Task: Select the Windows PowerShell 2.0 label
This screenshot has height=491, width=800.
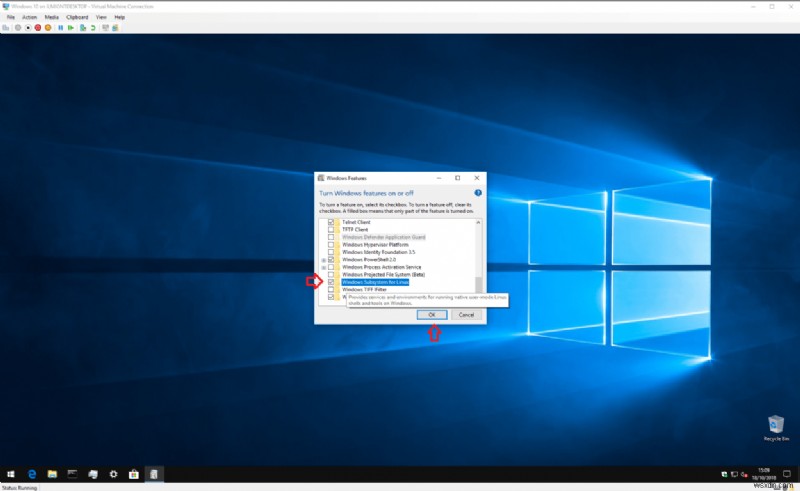Action: (x=369, y=259)
